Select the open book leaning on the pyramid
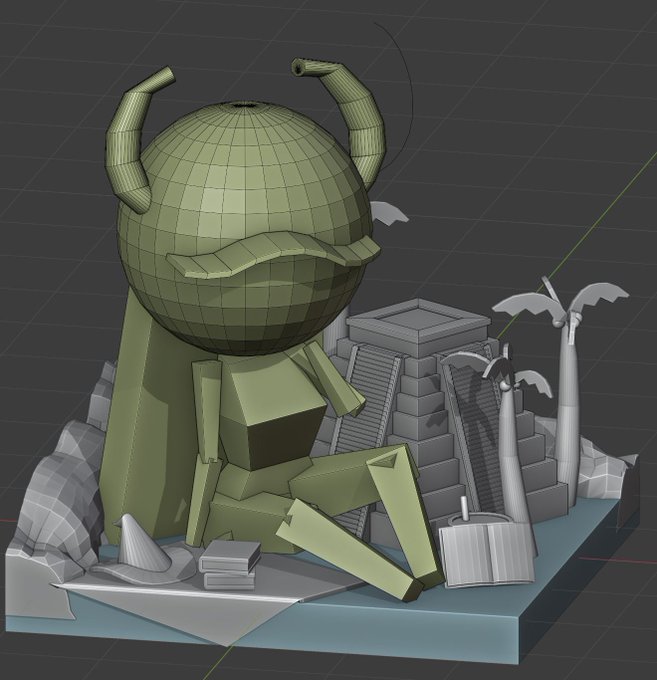Screen dimensions: 657x680 pyautogui.click(x=487, y=554)
